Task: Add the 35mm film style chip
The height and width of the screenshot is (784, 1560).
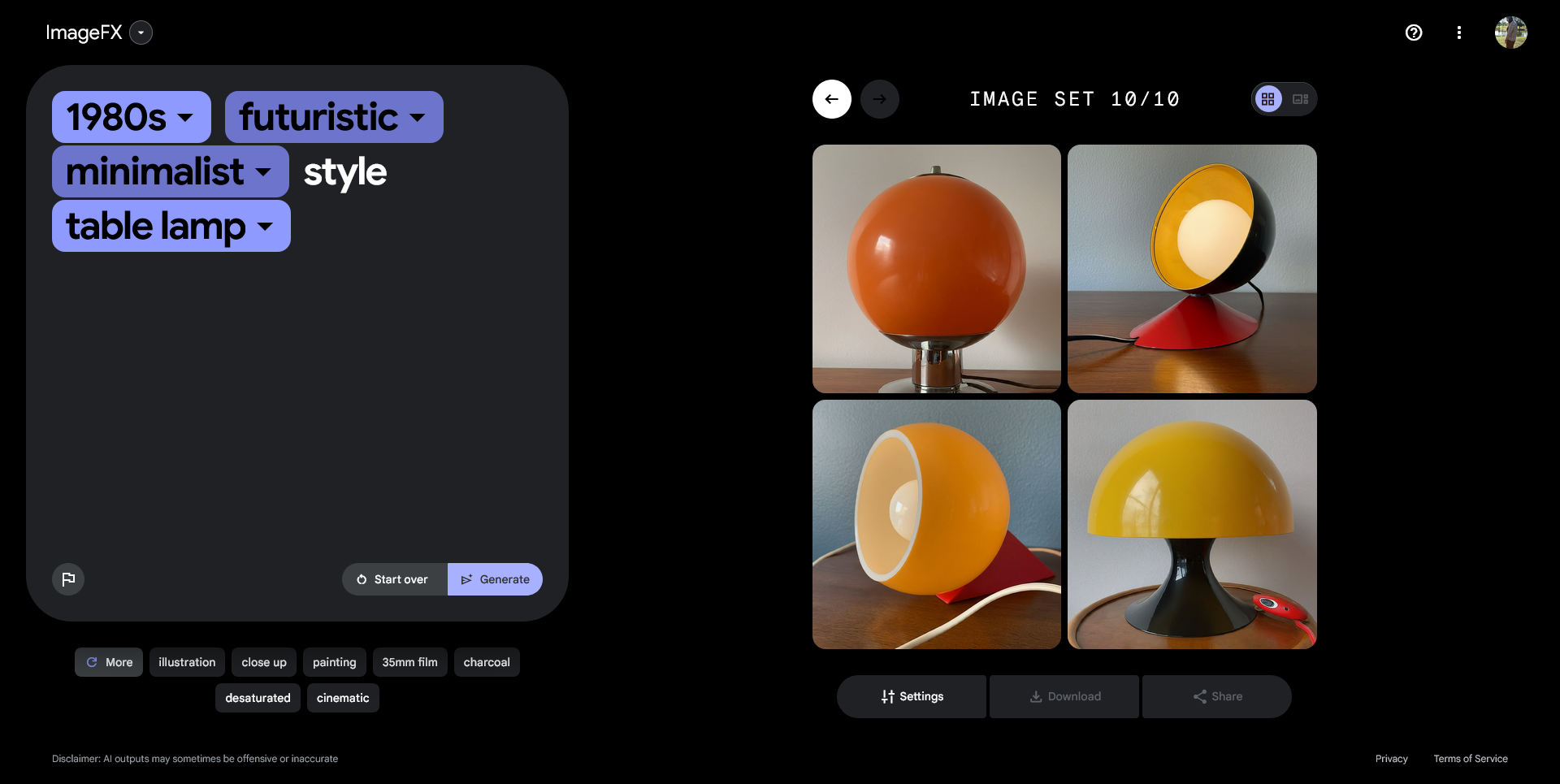Action: pos(410,662)
